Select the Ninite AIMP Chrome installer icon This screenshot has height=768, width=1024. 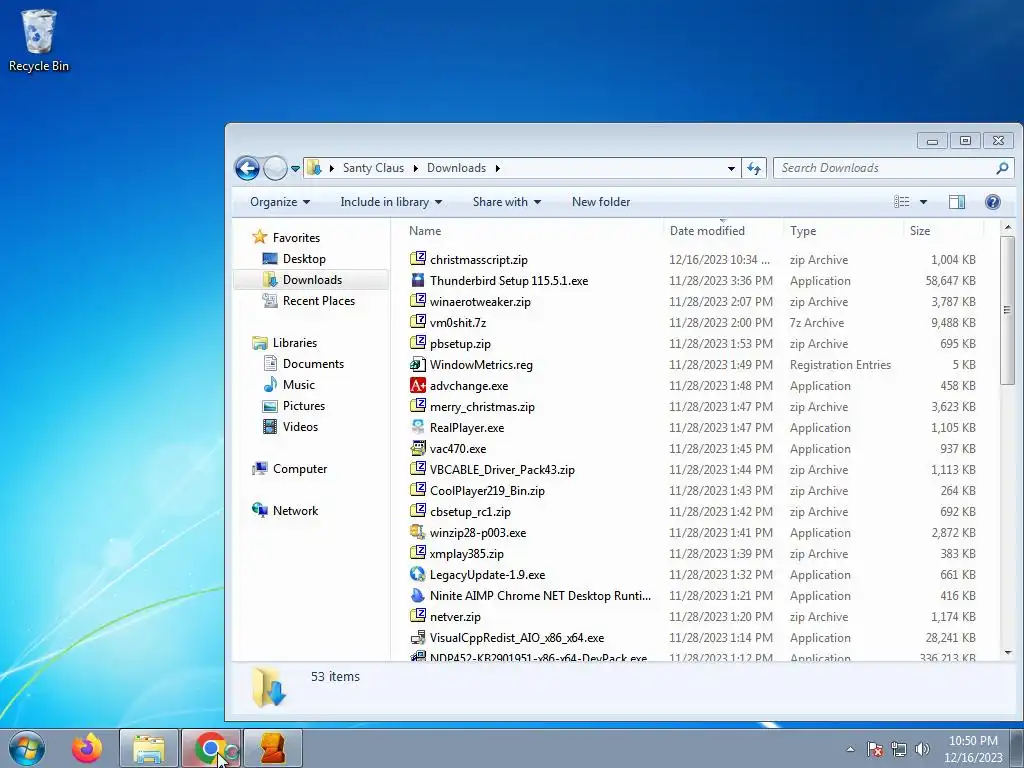tap(418, 595)
